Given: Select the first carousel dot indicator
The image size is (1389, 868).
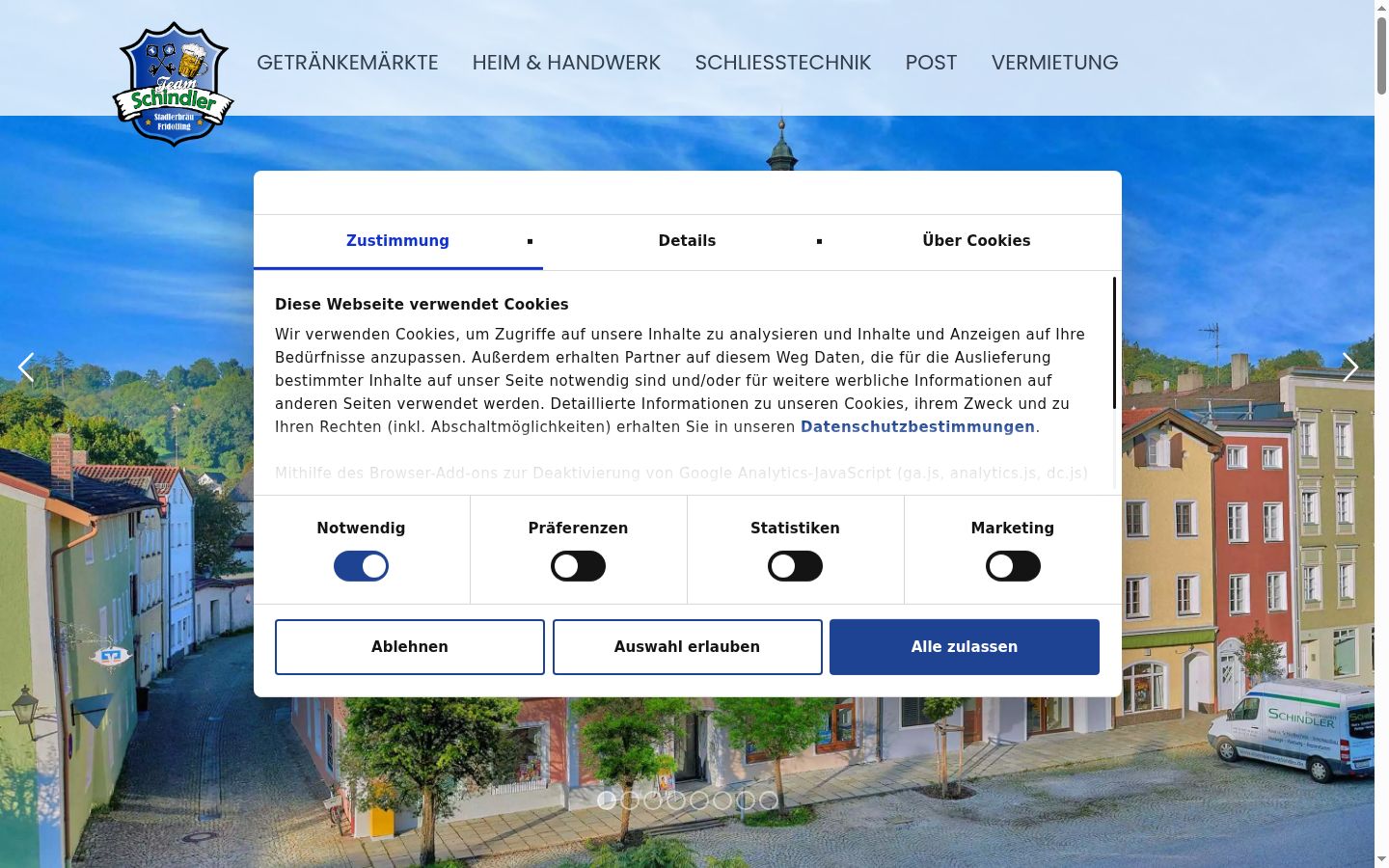Looking at the screenshot, I should 607,800.
